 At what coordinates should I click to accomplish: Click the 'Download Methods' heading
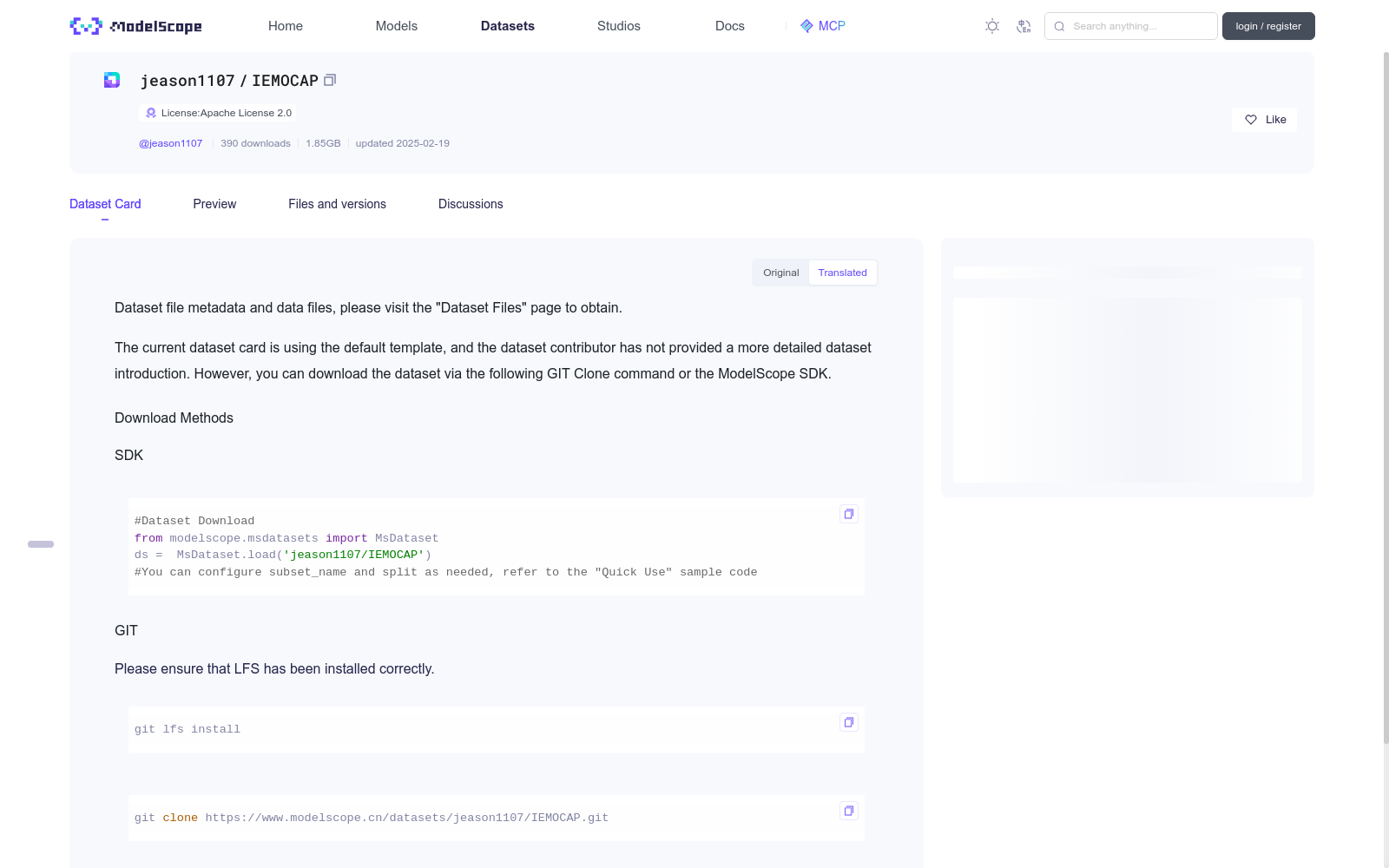(174, 418)
